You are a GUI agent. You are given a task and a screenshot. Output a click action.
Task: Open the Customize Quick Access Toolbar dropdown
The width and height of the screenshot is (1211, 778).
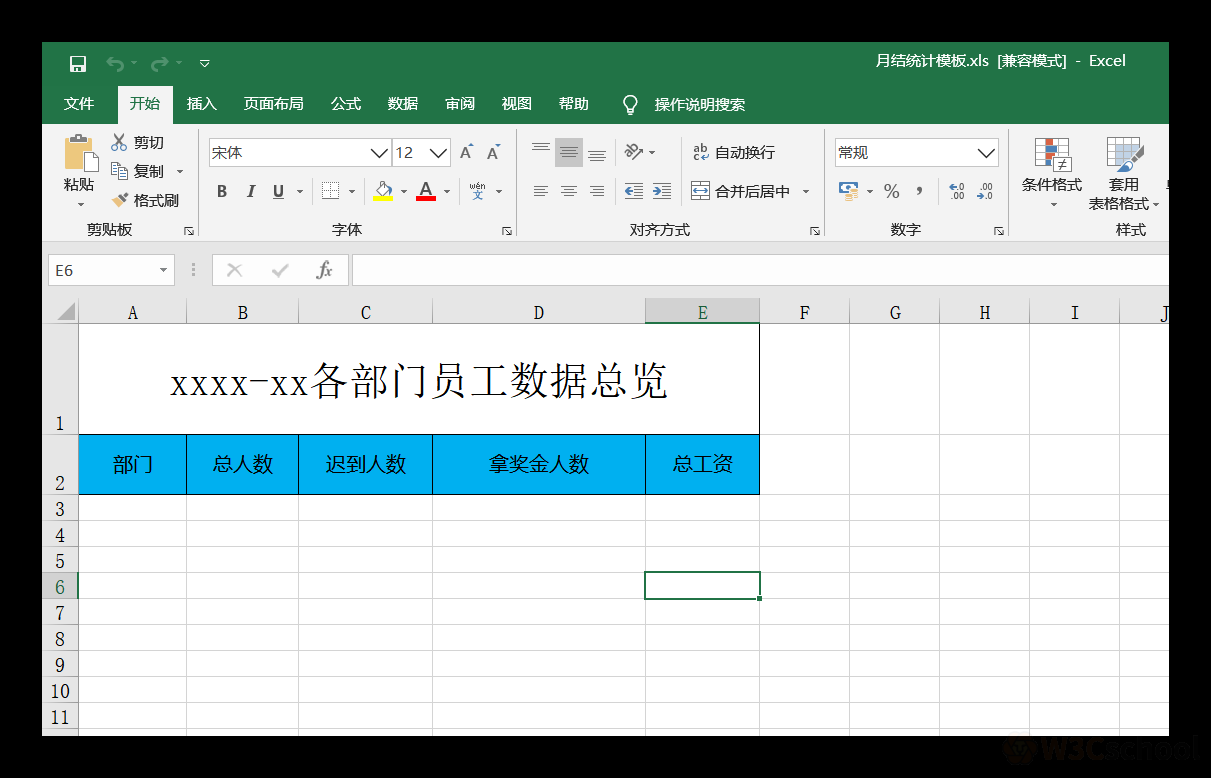pyautogui.click(x=204, y=64)
